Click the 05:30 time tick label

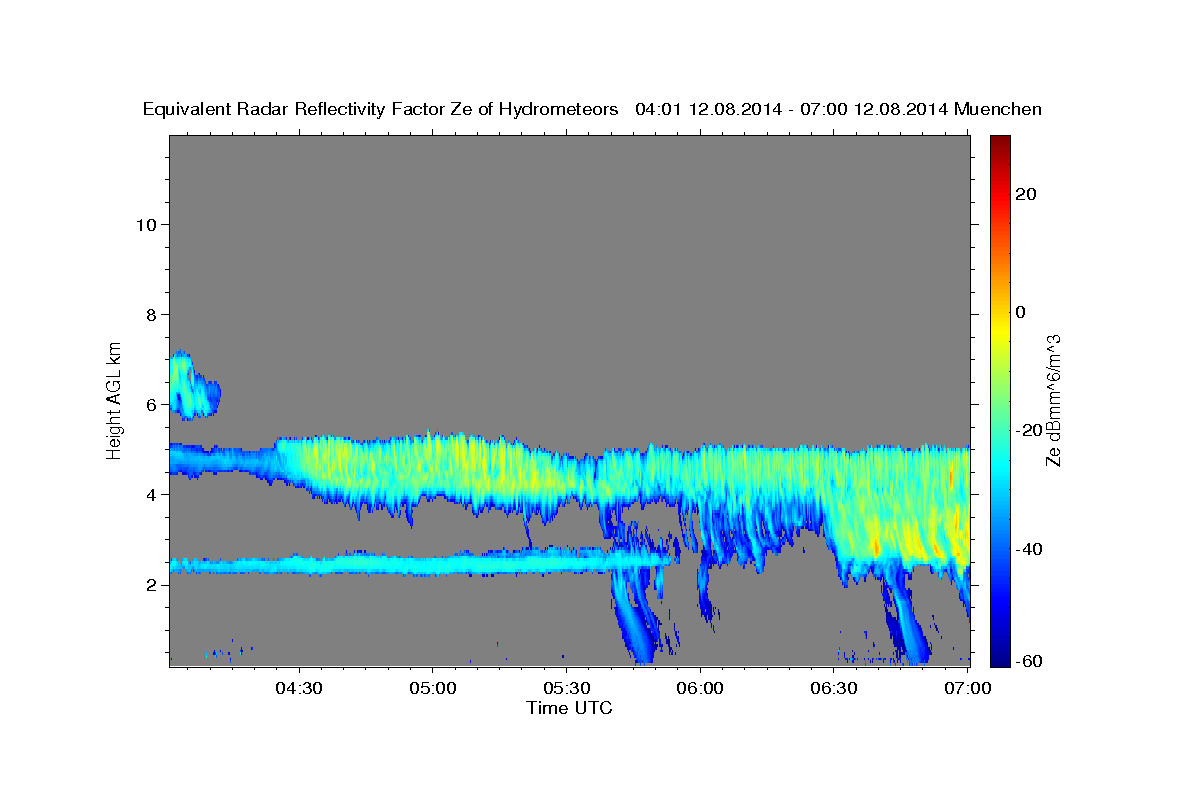point(566,688)
